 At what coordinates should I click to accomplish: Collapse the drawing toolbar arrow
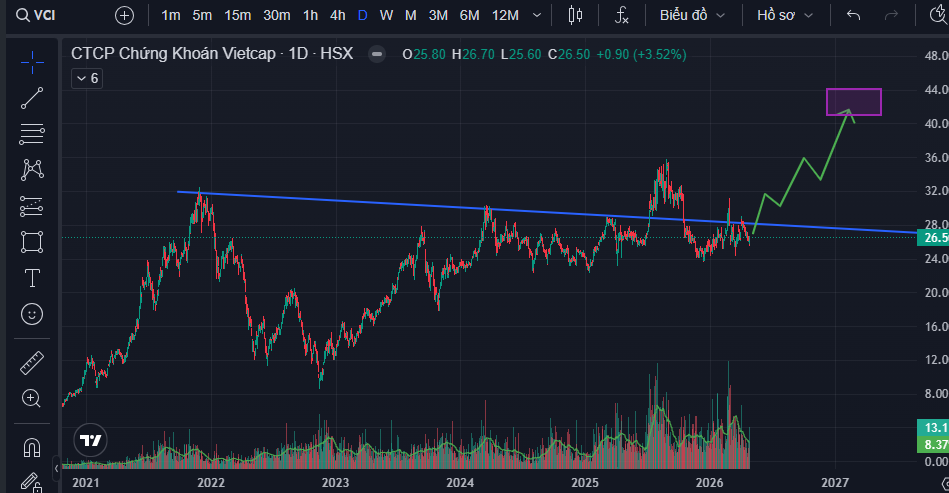[56, 468]
